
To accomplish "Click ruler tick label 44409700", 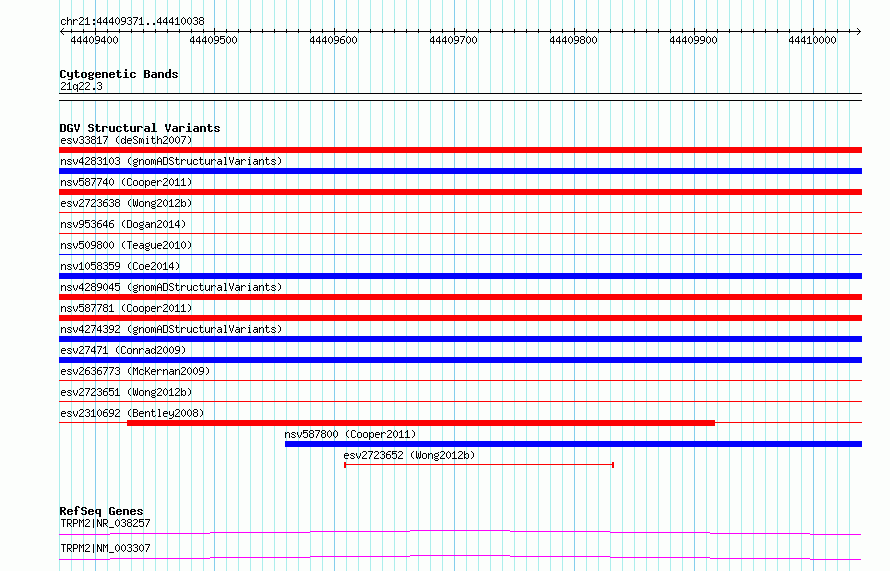I will click(454, 40).
